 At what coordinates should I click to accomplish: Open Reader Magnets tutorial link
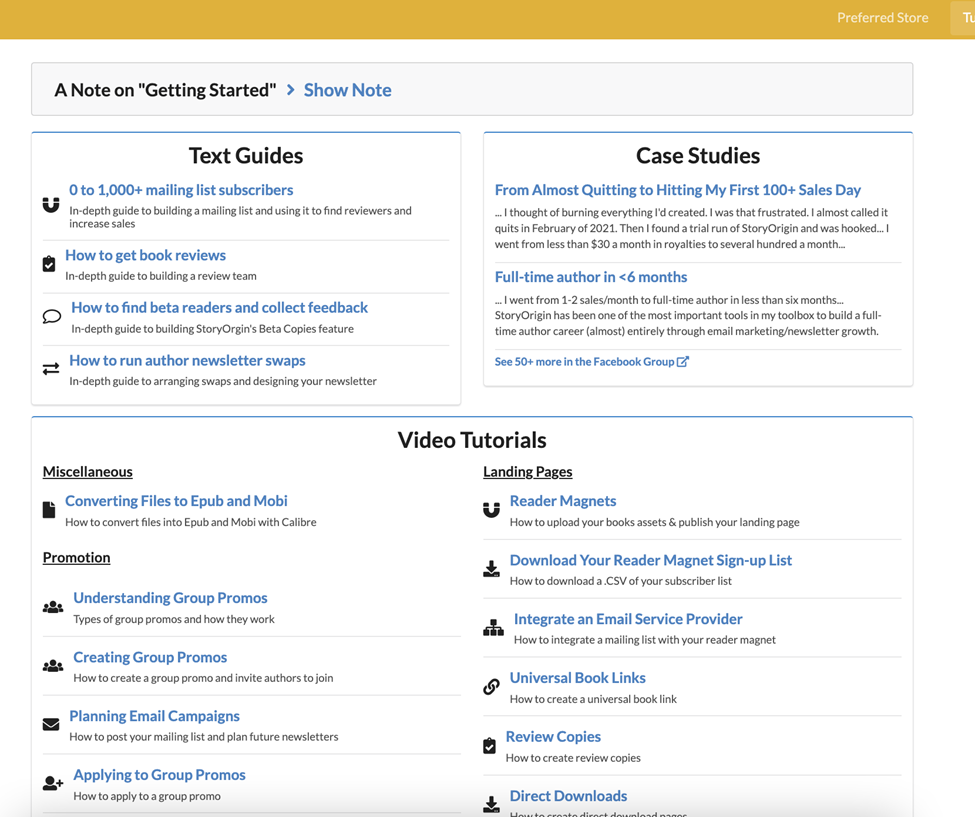point(563,501)
